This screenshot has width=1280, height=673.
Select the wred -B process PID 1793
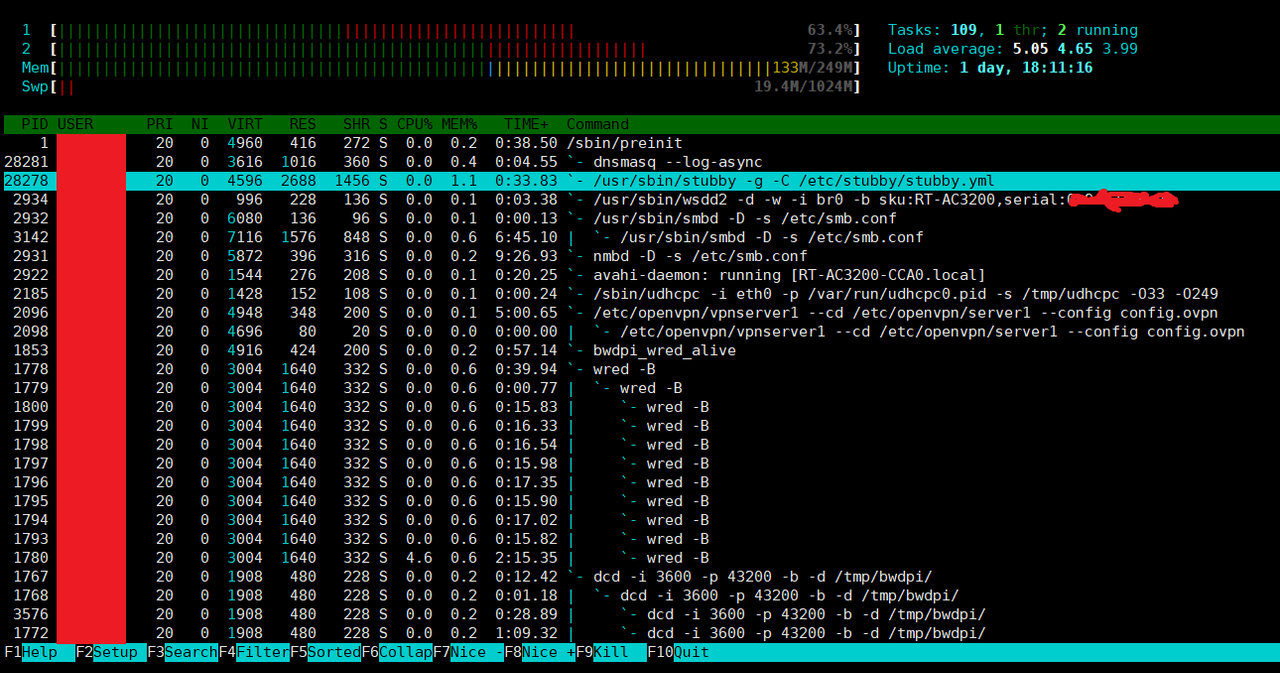pos(640,539)
